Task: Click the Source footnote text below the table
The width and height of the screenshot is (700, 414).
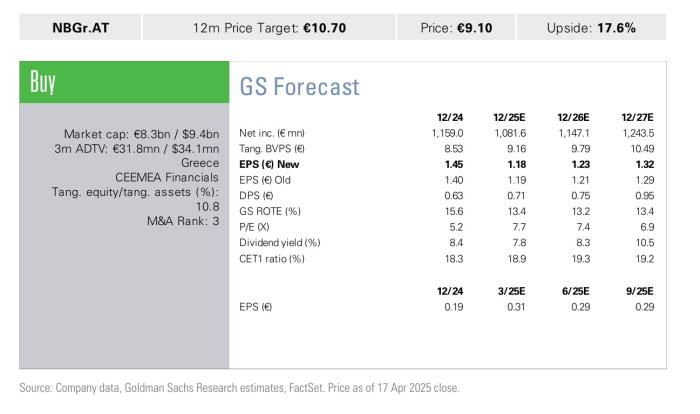Action: (239, 388)
